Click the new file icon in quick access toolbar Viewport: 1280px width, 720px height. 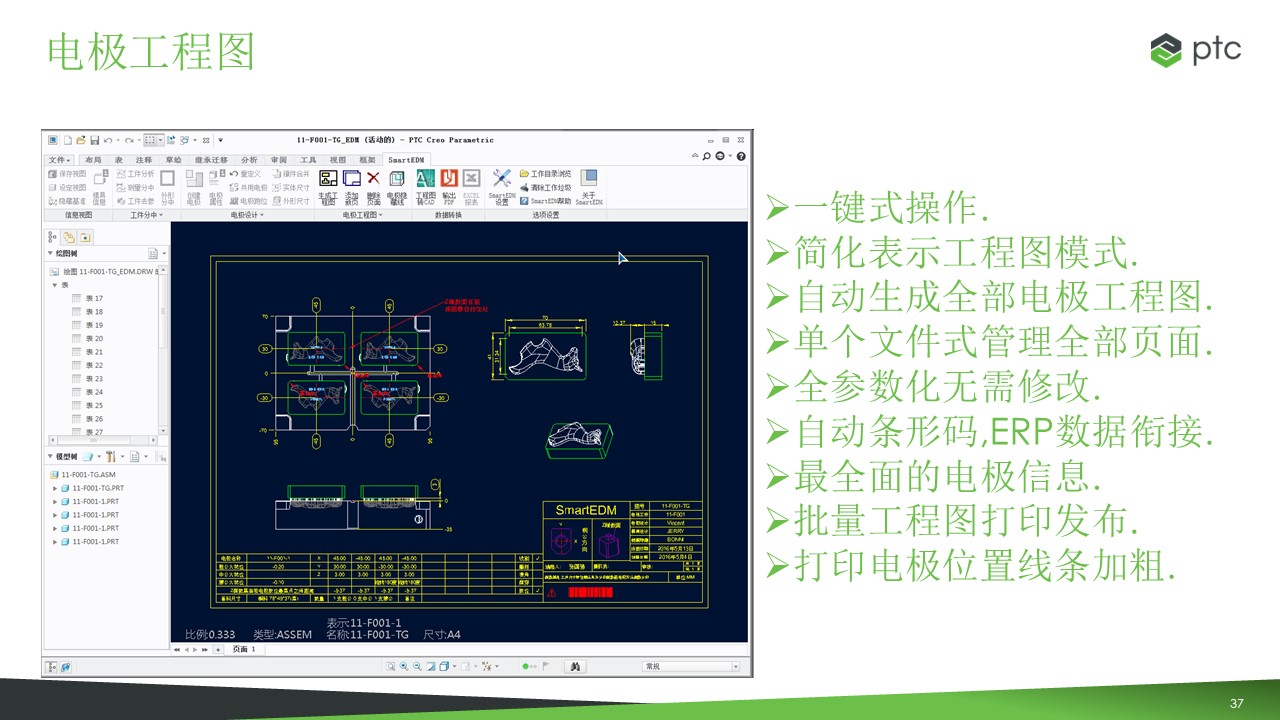tap(68, 140)
